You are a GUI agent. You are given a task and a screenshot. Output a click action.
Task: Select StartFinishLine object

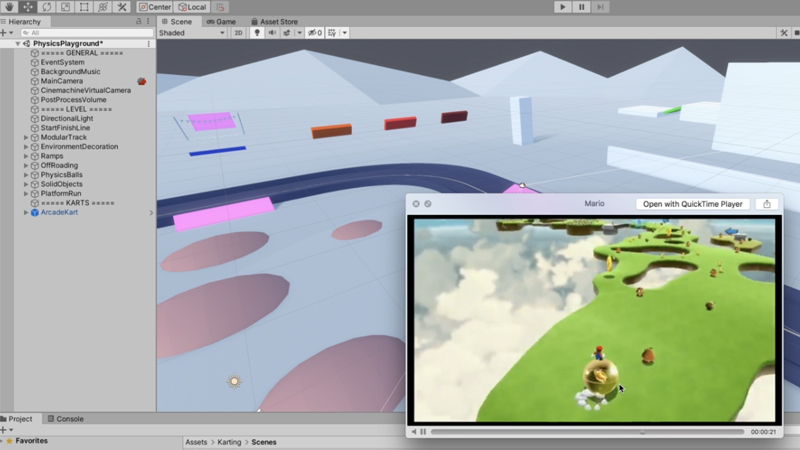click(x=65, y=128)
